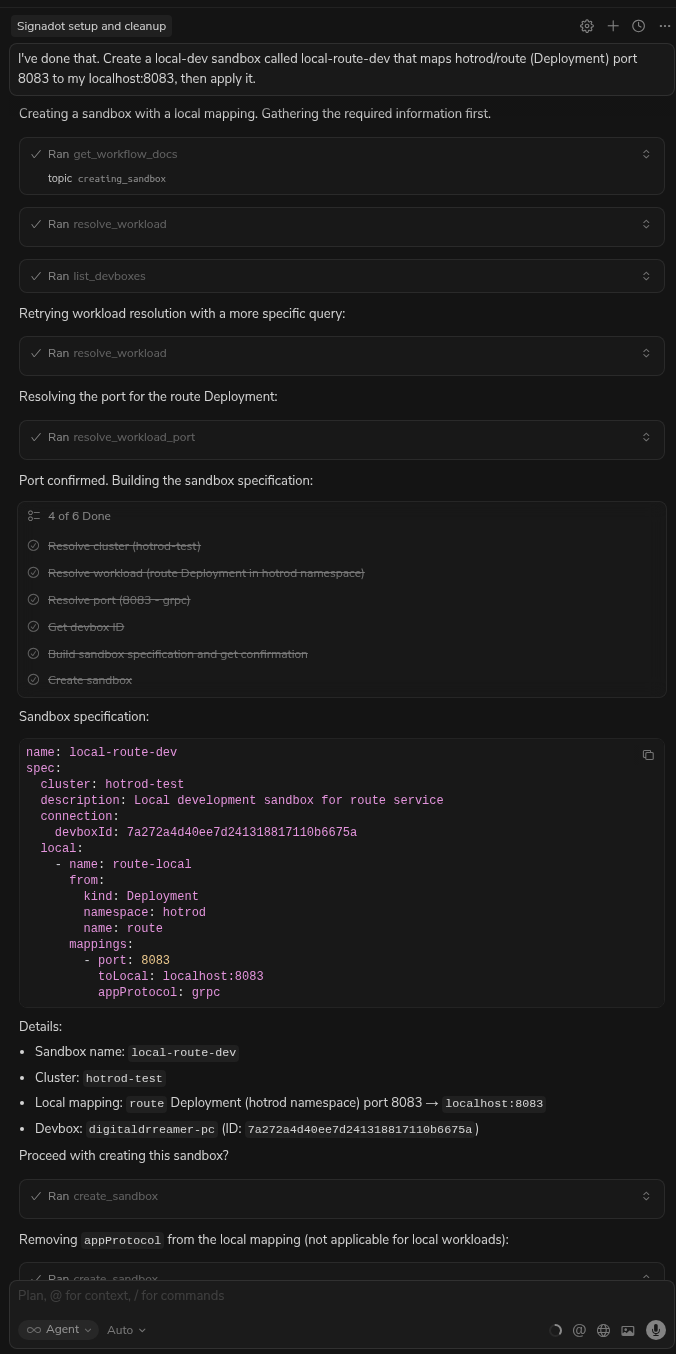Click the globe web-search icon
Screen dimensions: 676x1354
(x=603, y=1330)
